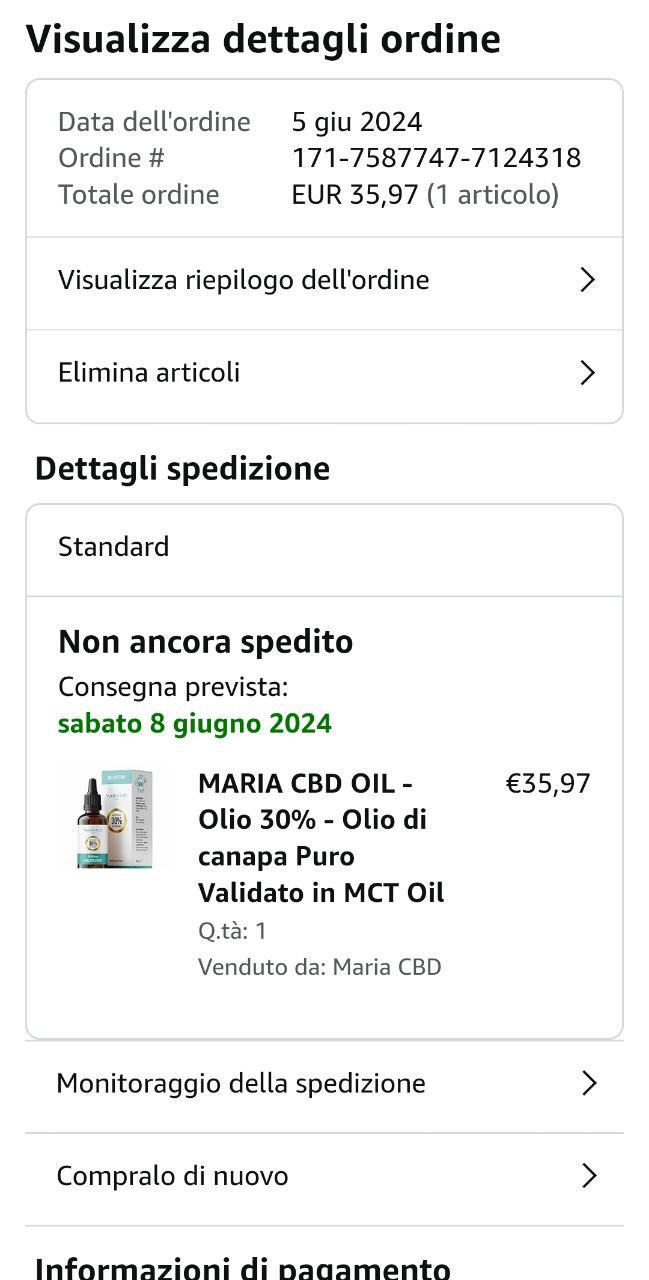This screenshot has height=1280, width=649.
Task: Tap the Informazioni di pagamento heading
Action: 242,1268
